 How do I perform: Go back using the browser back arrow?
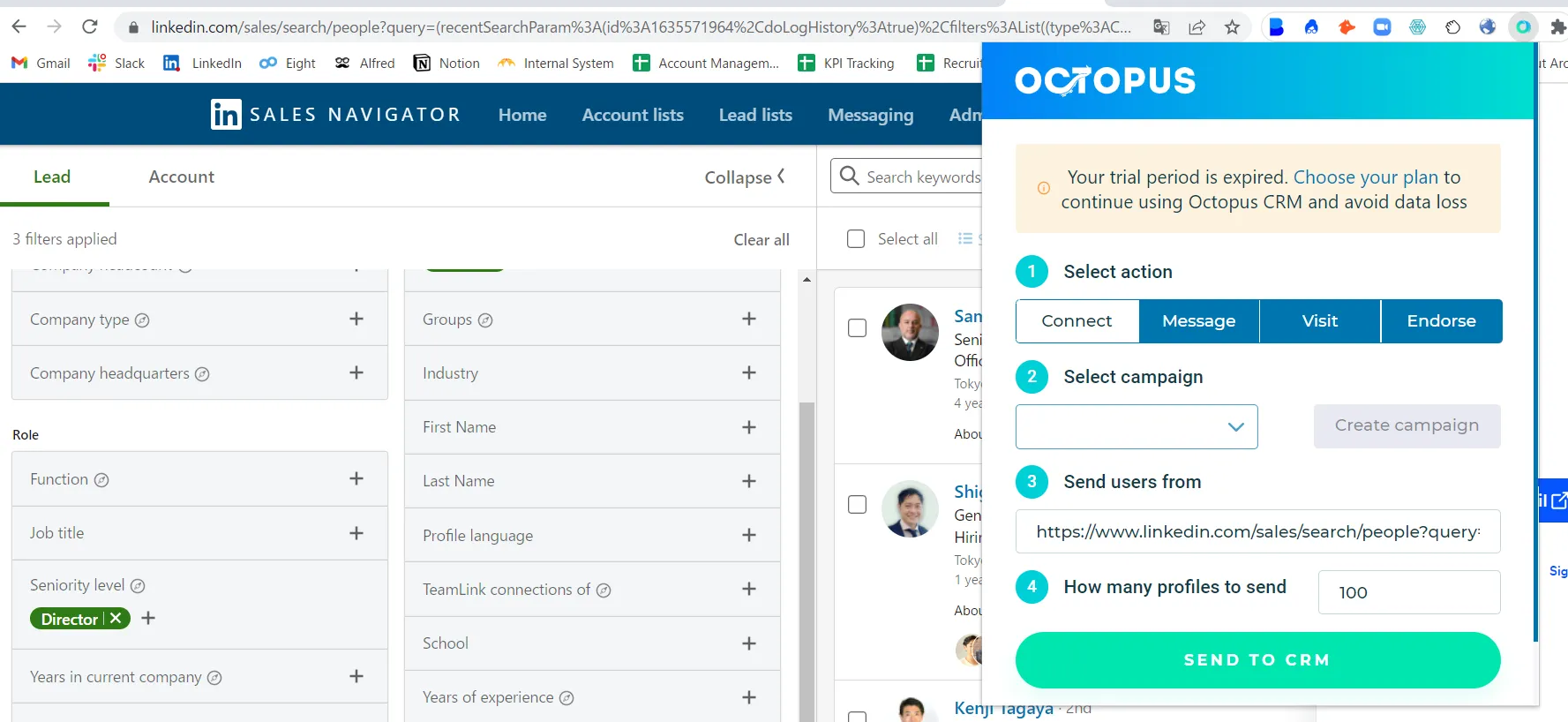[19, 26]
